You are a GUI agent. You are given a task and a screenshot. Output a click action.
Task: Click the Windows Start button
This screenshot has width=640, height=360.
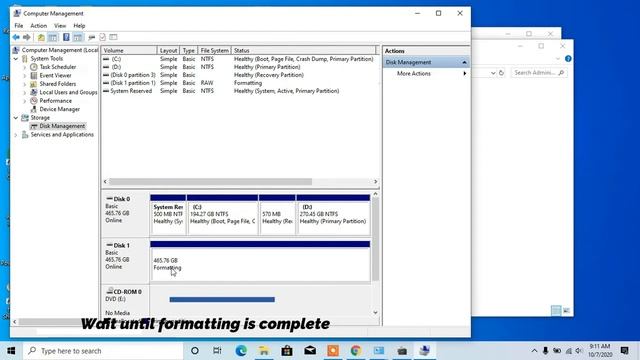point(11,351)
